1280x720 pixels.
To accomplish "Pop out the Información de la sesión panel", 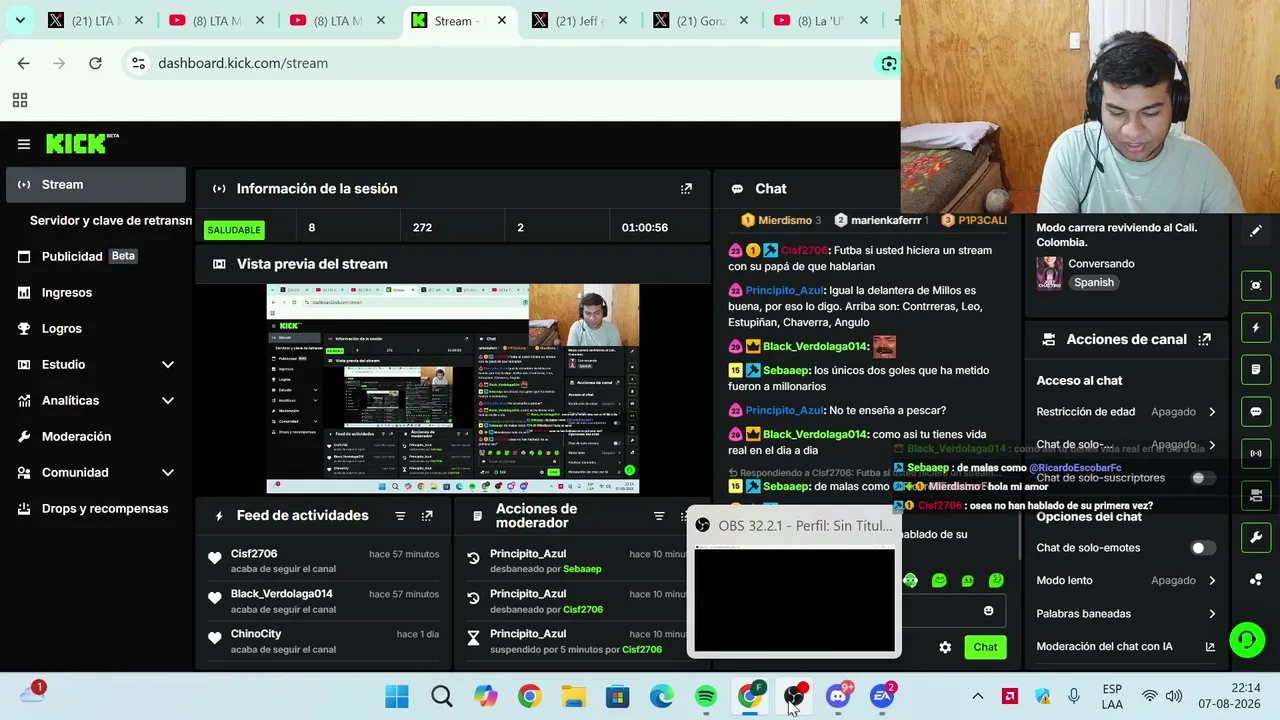I will pyautogui.click(x=686, y=188).
